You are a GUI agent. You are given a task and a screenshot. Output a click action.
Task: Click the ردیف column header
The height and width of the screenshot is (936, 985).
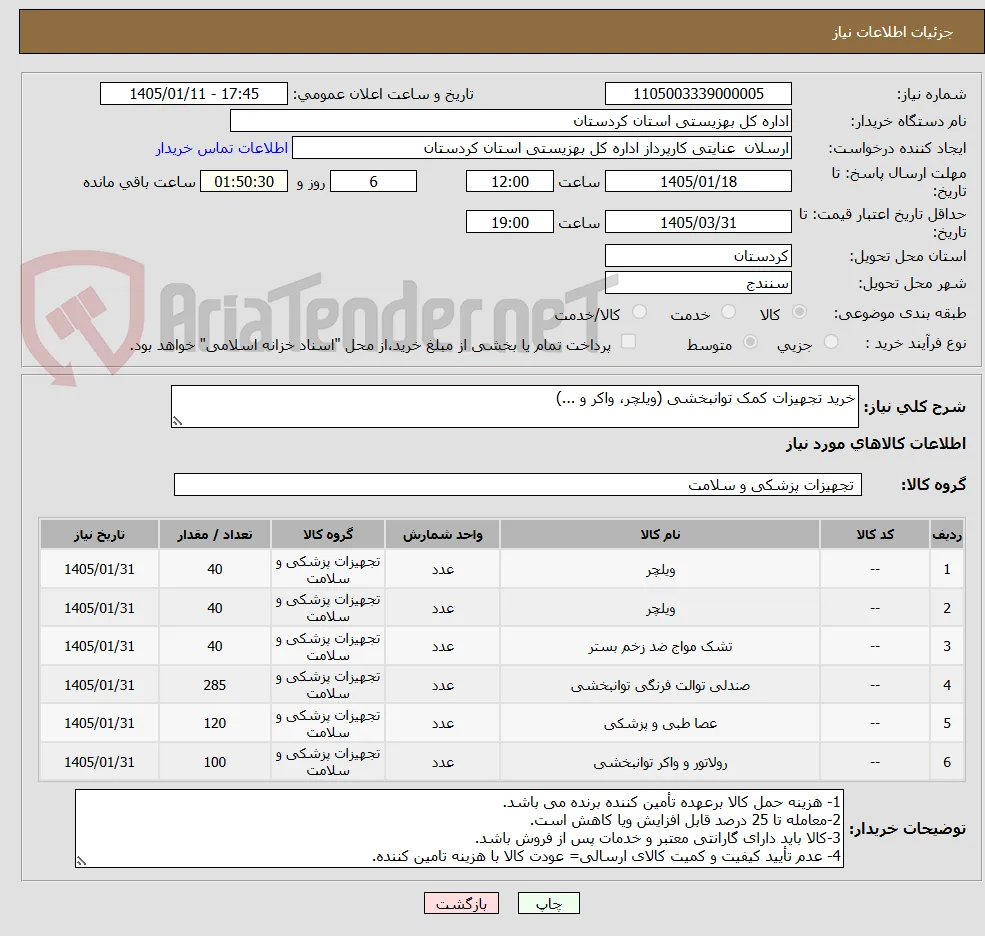[947, 535]
